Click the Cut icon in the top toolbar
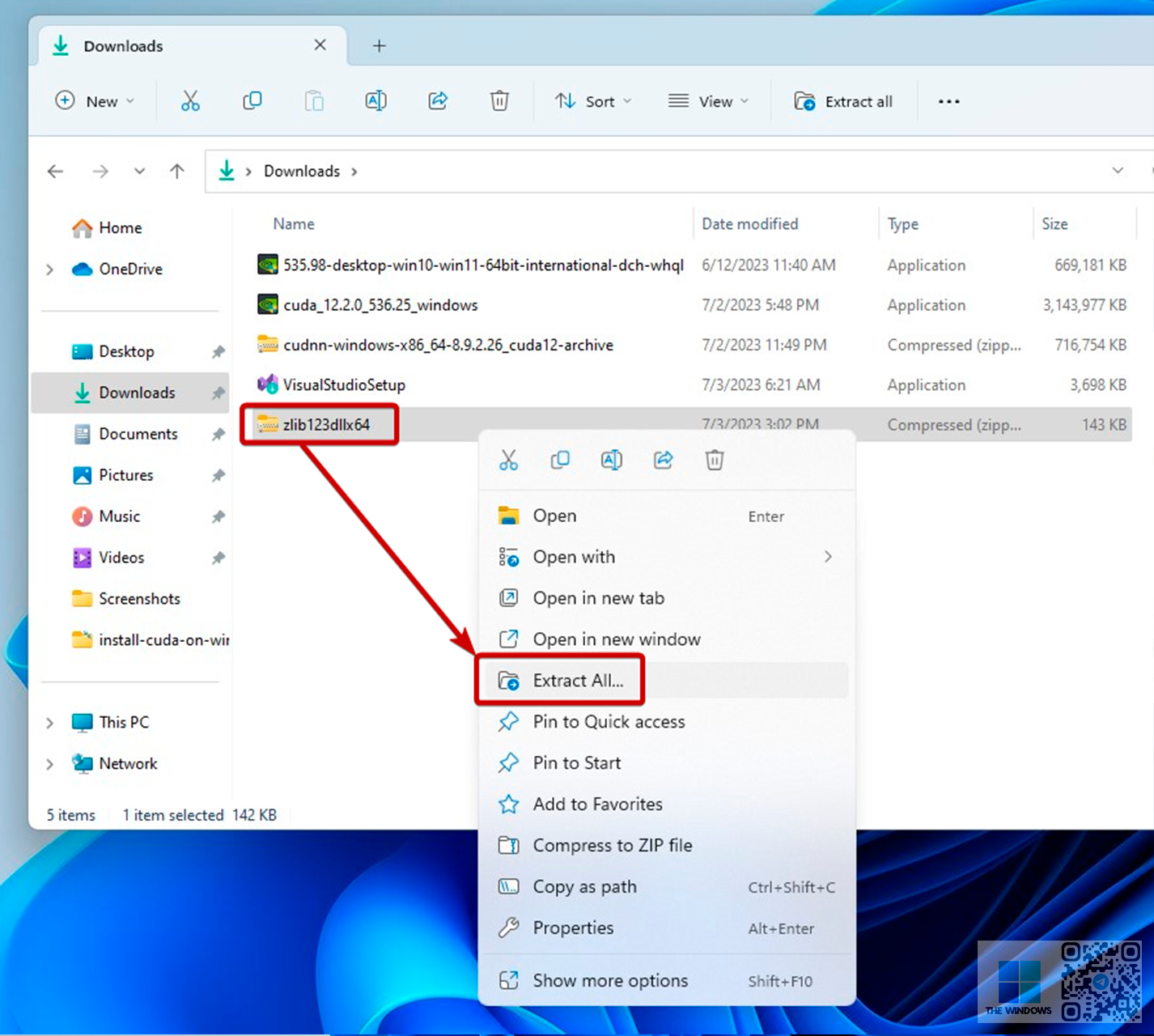 pyautogui.click(x=190, y=101)
